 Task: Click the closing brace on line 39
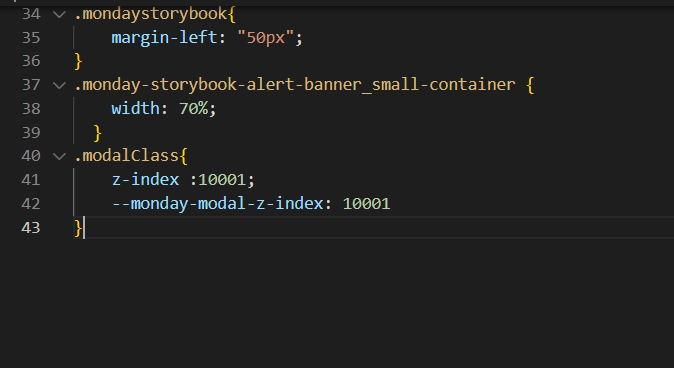point(97,133)
